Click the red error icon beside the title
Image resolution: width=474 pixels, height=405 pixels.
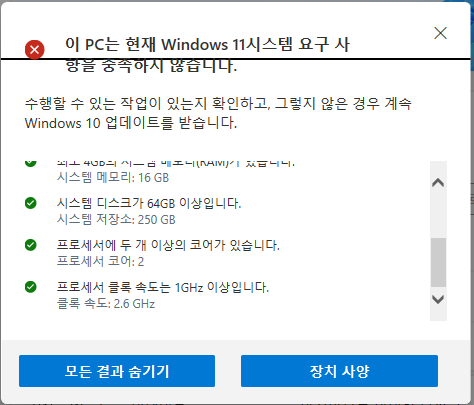click(35, 50)
